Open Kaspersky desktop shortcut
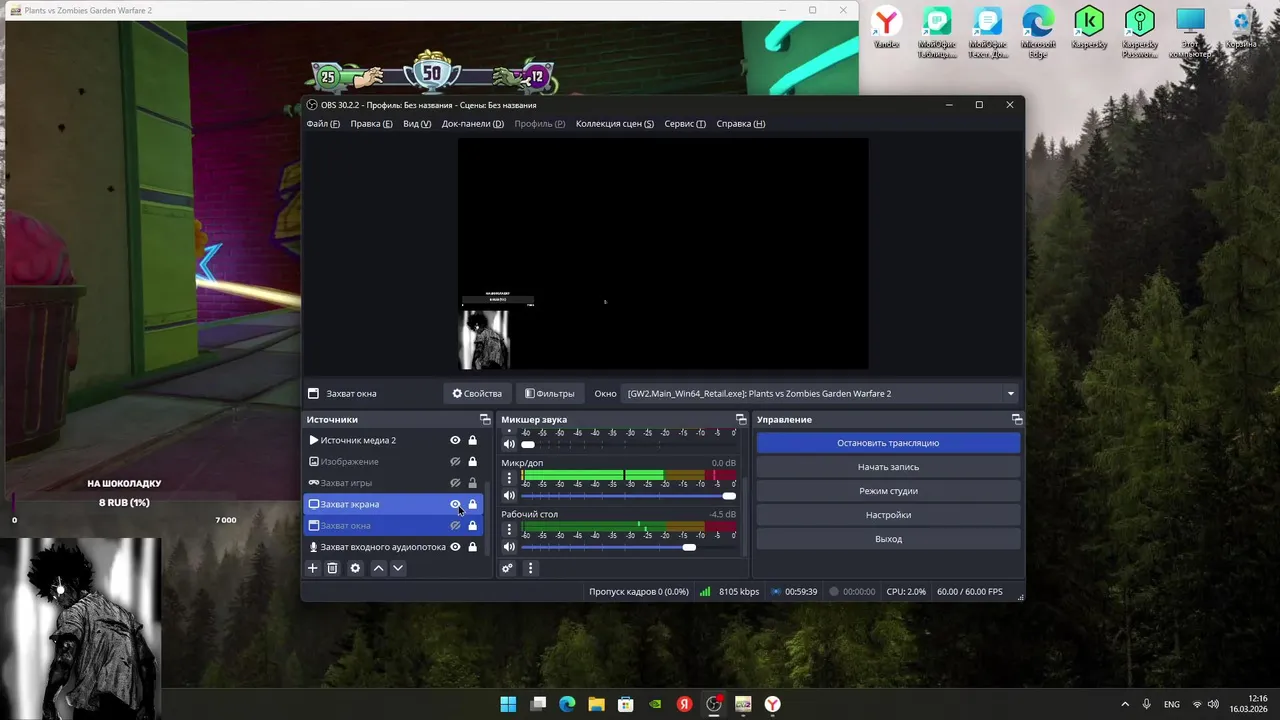This screenshot has height=720, width=1280. click(1089, 28)
